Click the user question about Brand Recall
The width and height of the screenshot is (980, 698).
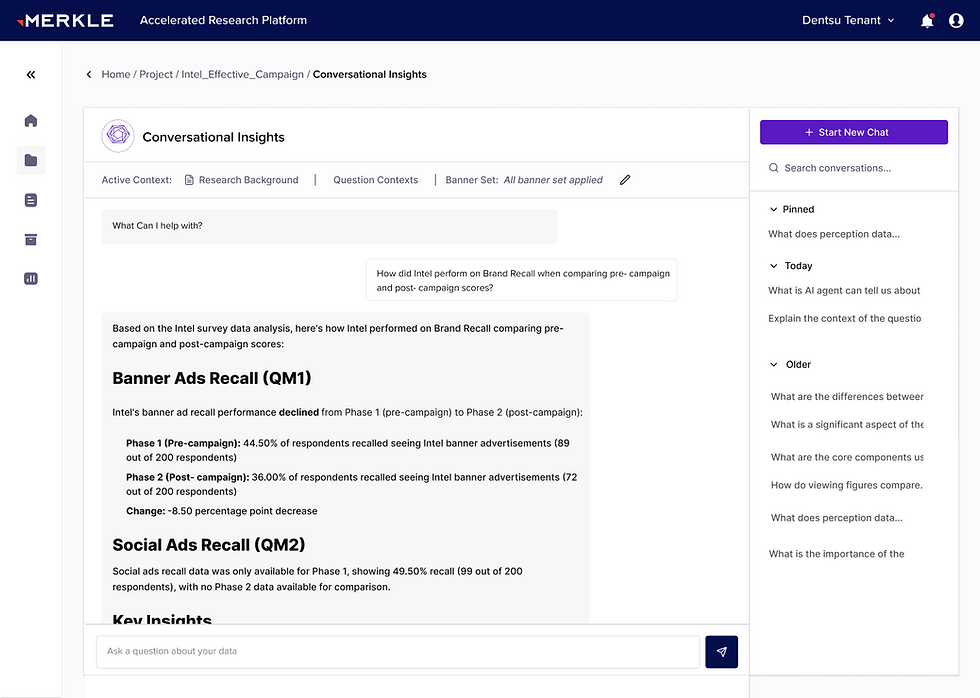[522, 281]
